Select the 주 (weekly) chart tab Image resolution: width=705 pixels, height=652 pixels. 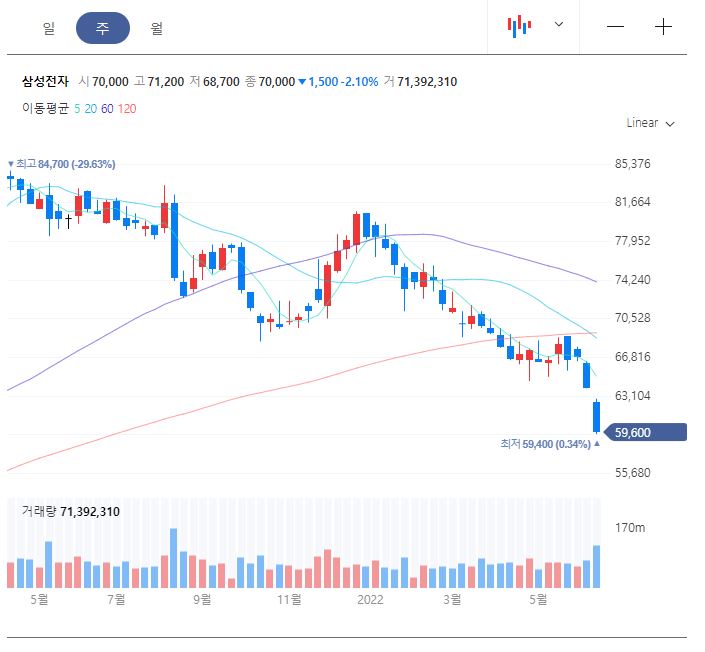[103, 28]
